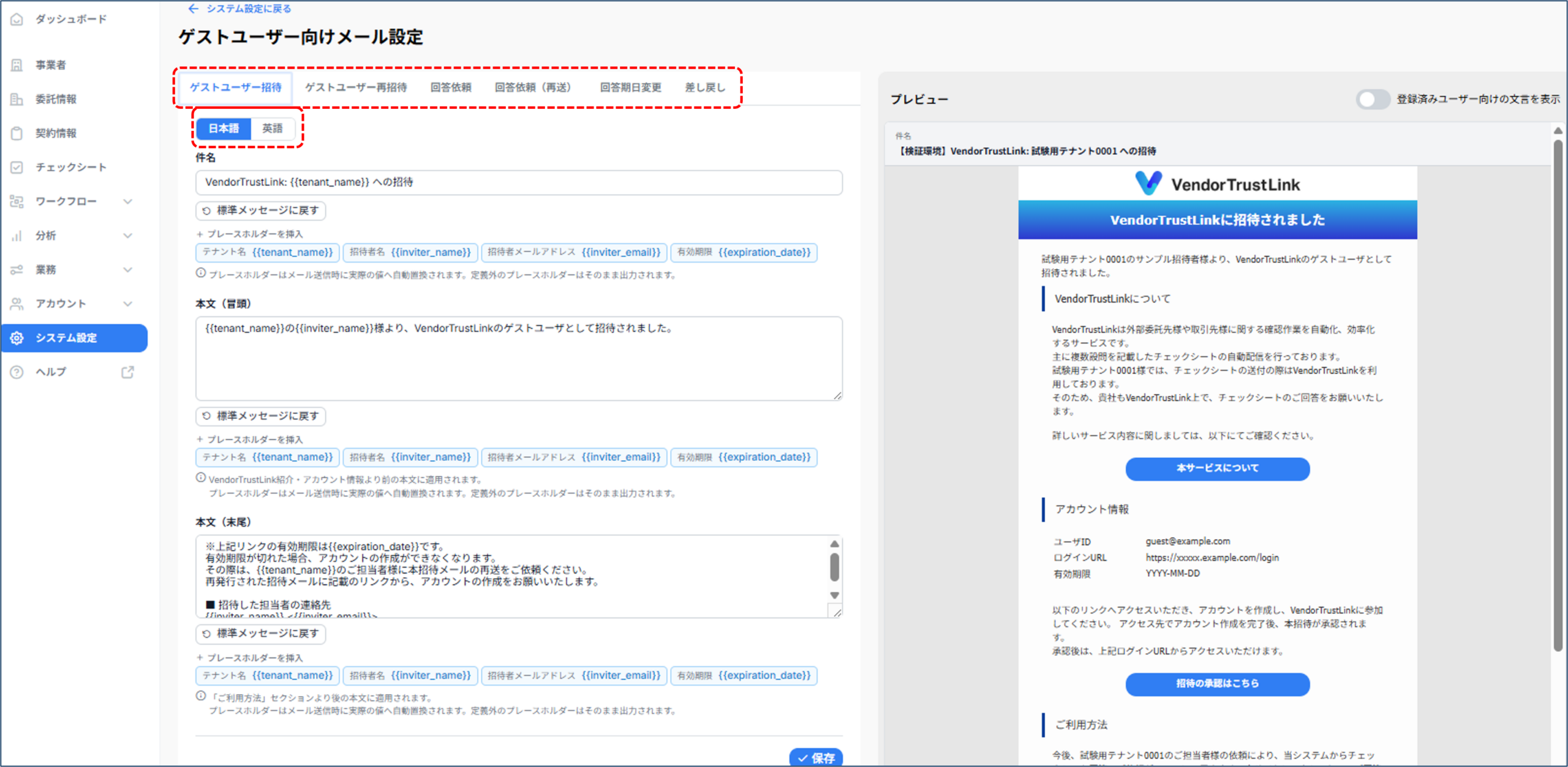1568x767 pixels.
Task: Click the info icon under 件名 placeholders
Action: [201, 273]
